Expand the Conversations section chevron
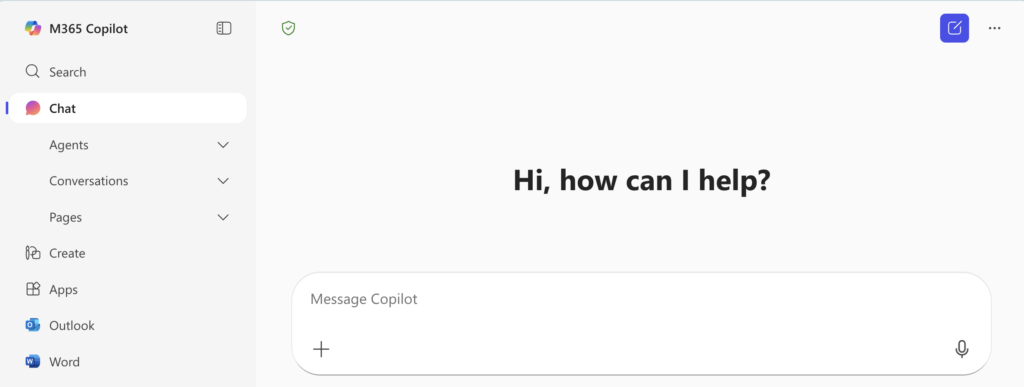The width and height of the screenshot is (1024, 387). click(x=223, y=181)
